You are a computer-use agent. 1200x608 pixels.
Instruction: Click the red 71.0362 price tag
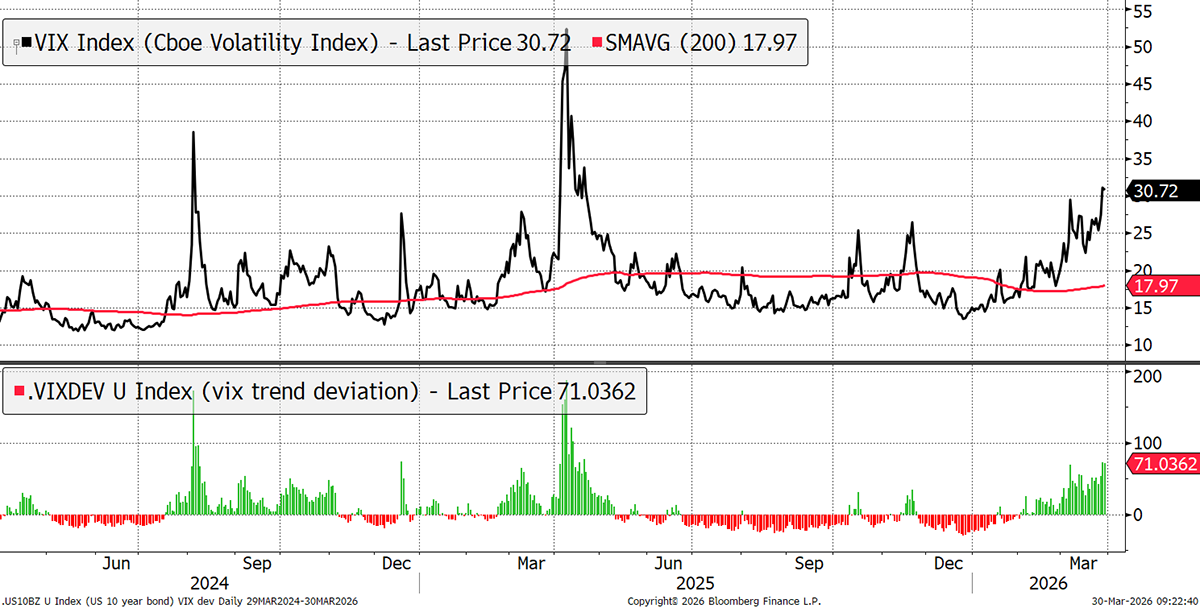pyautogui.click(x=1160, y=463)
